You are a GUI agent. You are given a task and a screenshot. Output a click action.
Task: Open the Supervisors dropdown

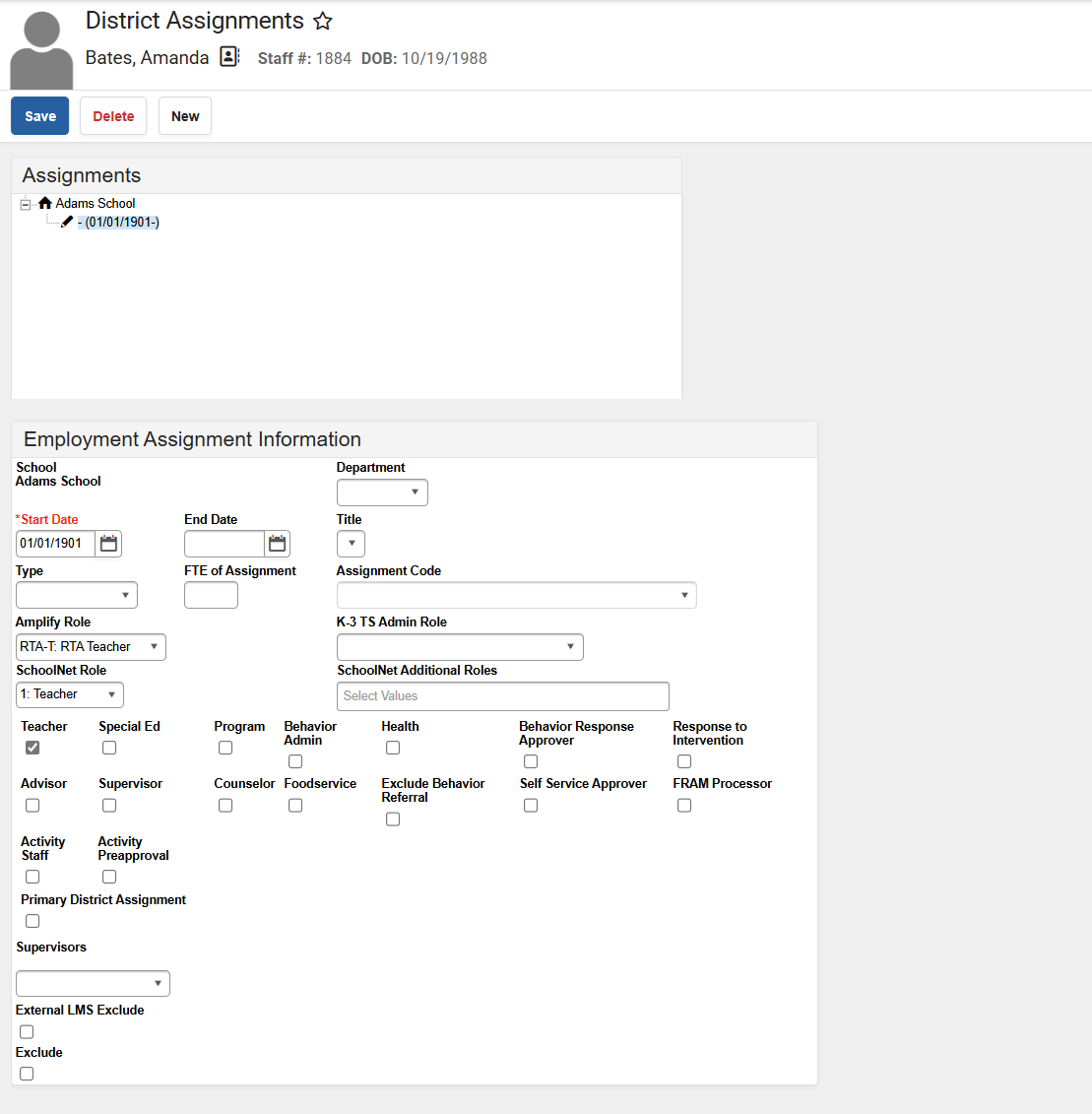click(x=94, y=984)
